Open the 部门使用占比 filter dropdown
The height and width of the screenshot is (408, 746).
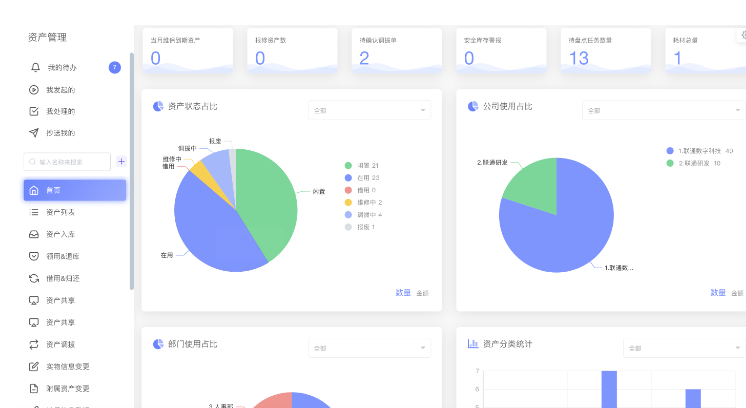point(370,348)
